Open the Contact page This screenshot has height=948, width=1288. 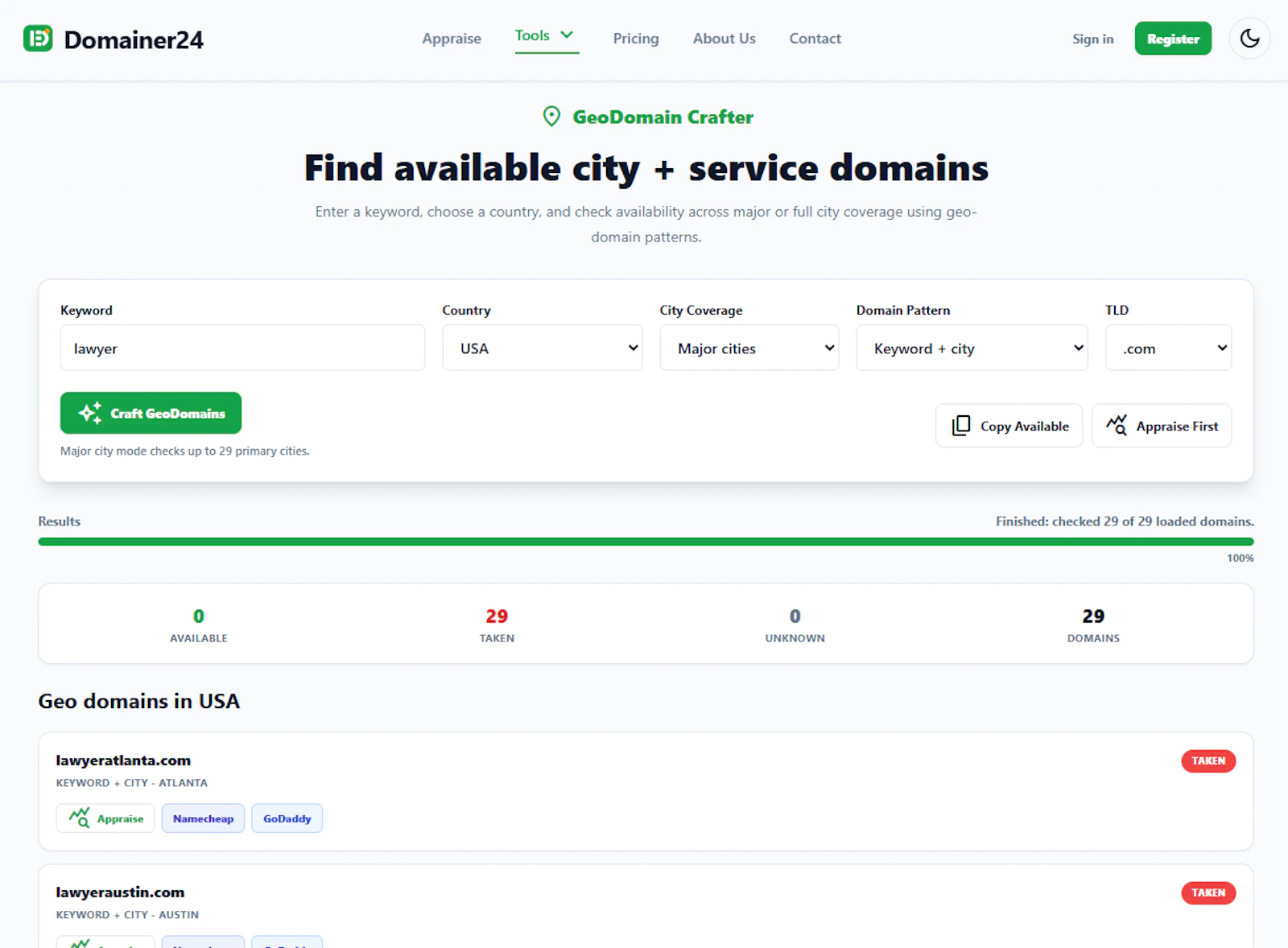[x=815, y=39]
